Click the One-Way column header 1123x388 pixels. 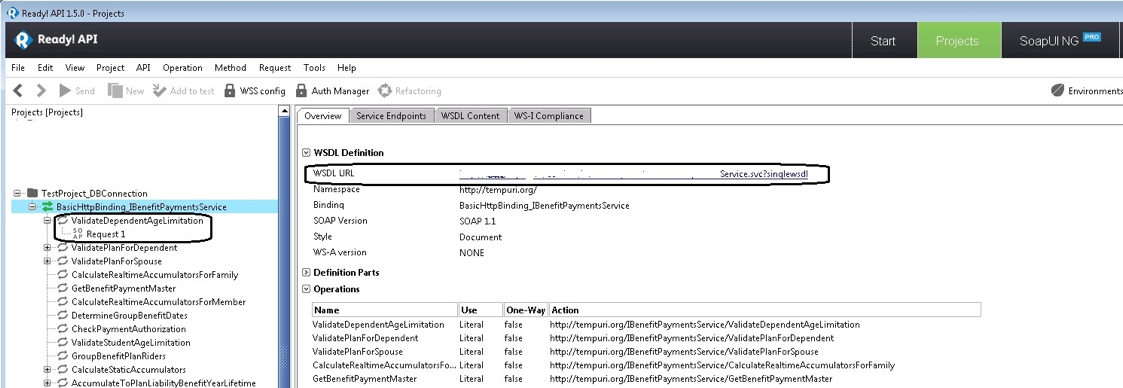point(526,310)
